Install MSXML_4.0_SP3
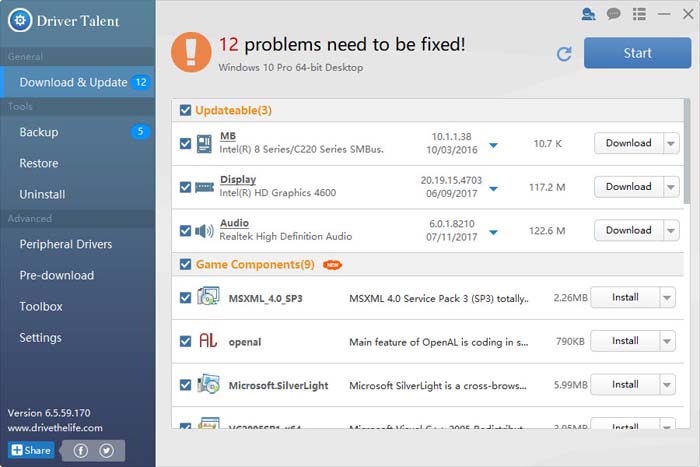Screen dimensions: 700x467 (625, 297)
